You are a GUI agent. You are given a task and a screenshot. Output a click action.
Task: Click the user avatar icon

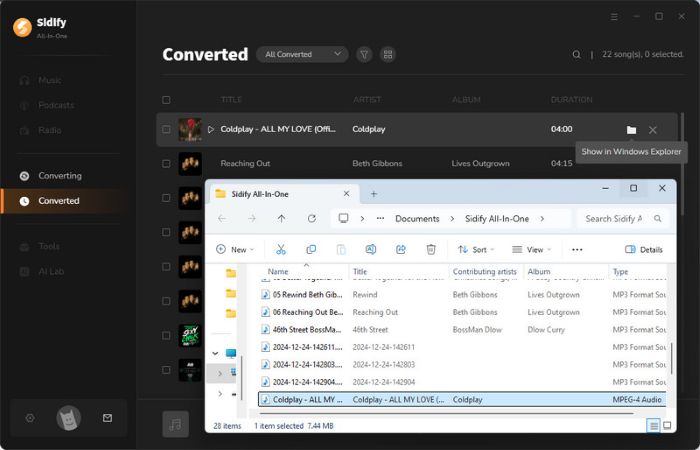click(x=68, y=418)
